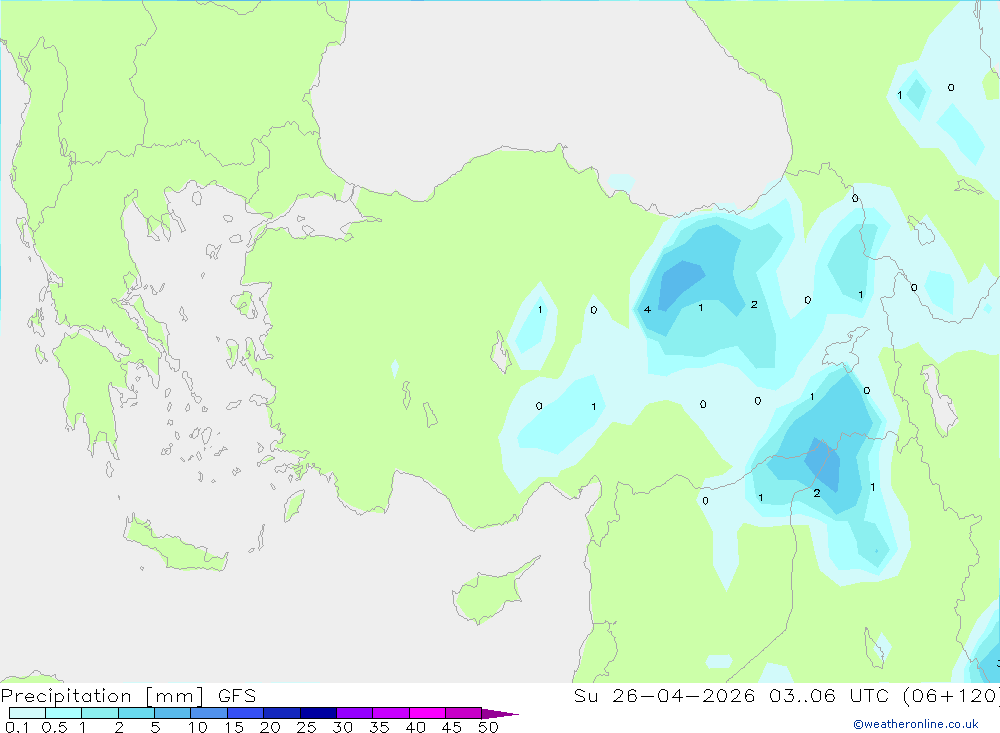The width and height of the screenshot is (1000, 733).
Task: Pick the 35–40 mm legend swatch
Action: coord(391,713)
